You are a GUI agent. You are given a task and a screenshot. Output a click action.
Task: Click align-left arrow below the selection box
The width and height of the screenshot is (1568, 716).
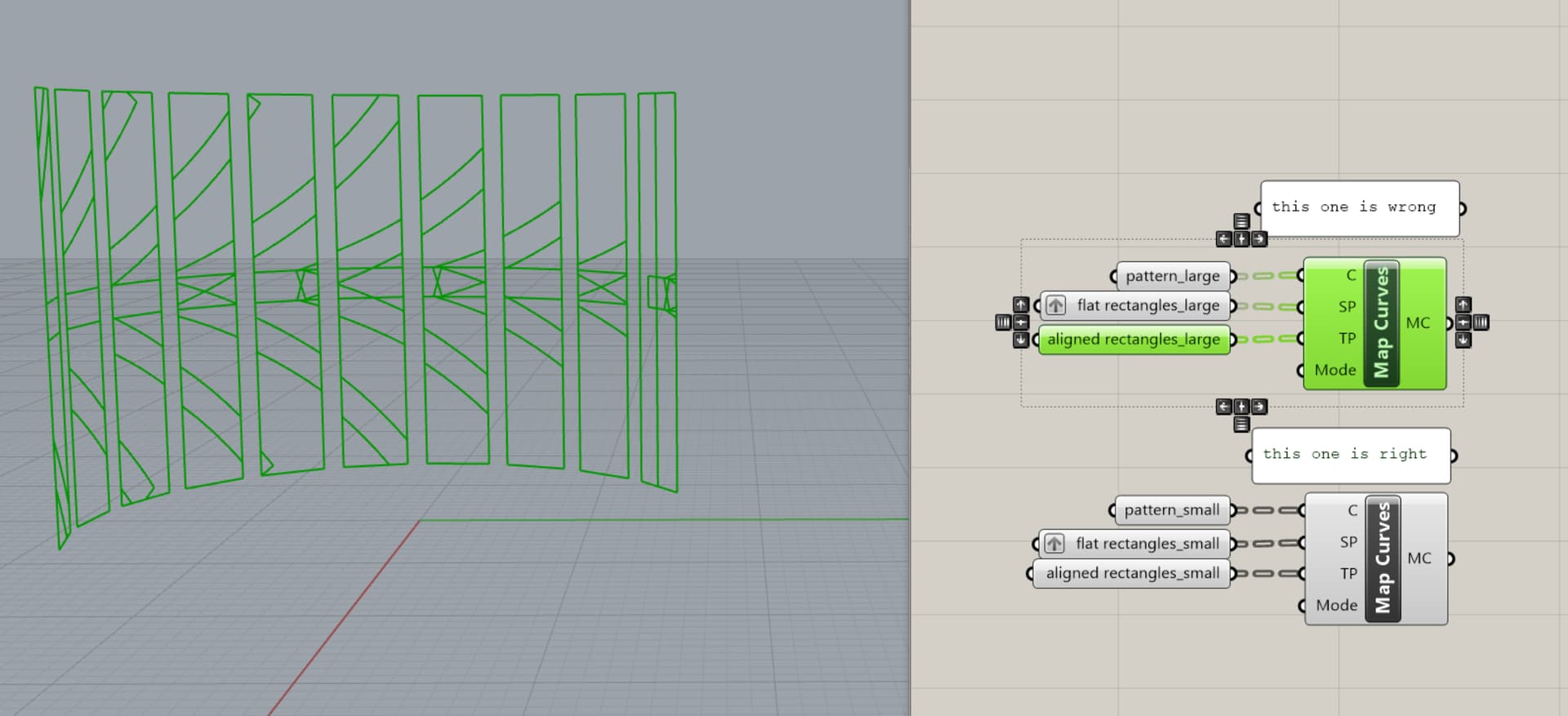[1223, 407]
